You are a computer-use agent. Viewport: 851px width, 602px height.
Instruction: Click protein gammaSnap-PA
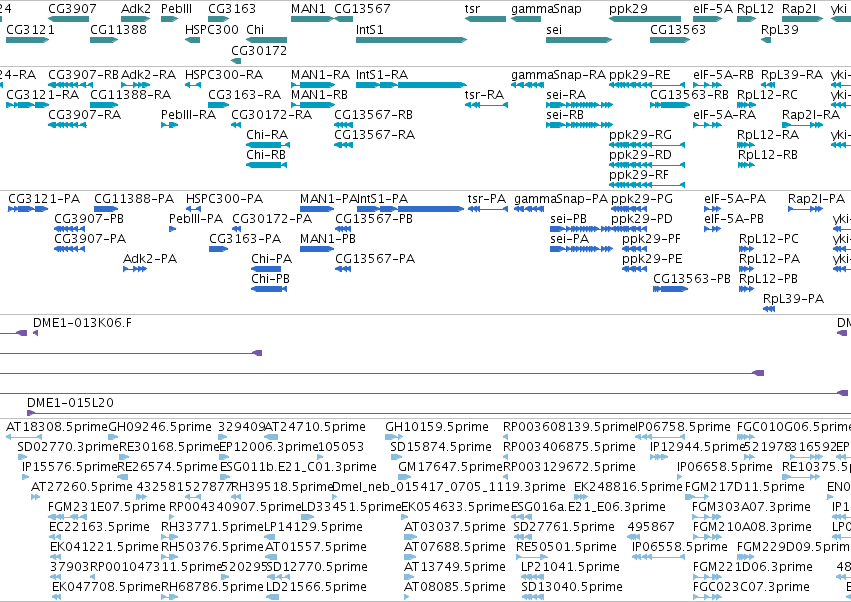[561, 199]
